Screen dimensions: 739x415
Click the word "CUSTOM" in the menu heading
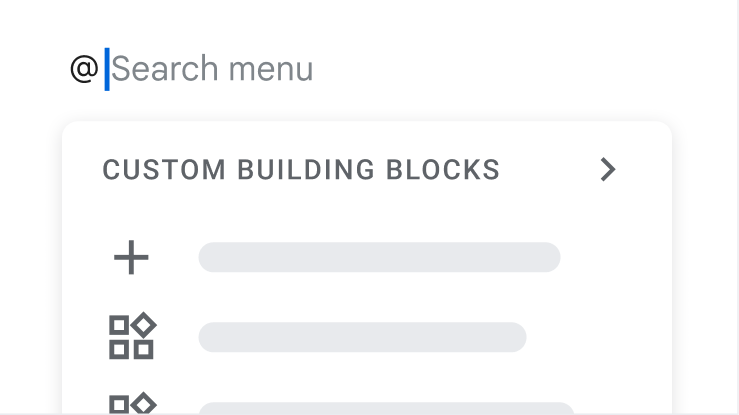pyautogui.click(x=164, y=170)
